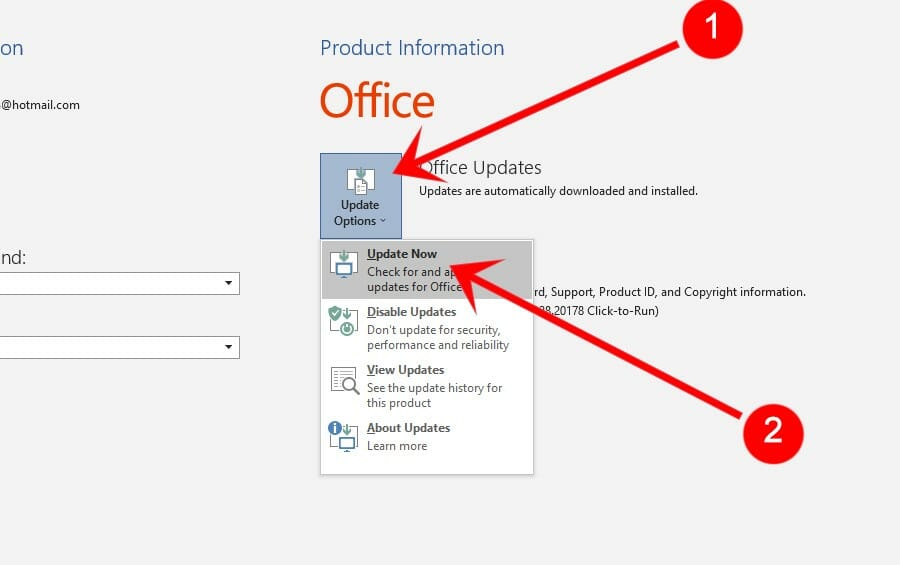Click the 'Click-to-Run)' version text
This screenshot has height=565, width=900.
coord(623,311)
